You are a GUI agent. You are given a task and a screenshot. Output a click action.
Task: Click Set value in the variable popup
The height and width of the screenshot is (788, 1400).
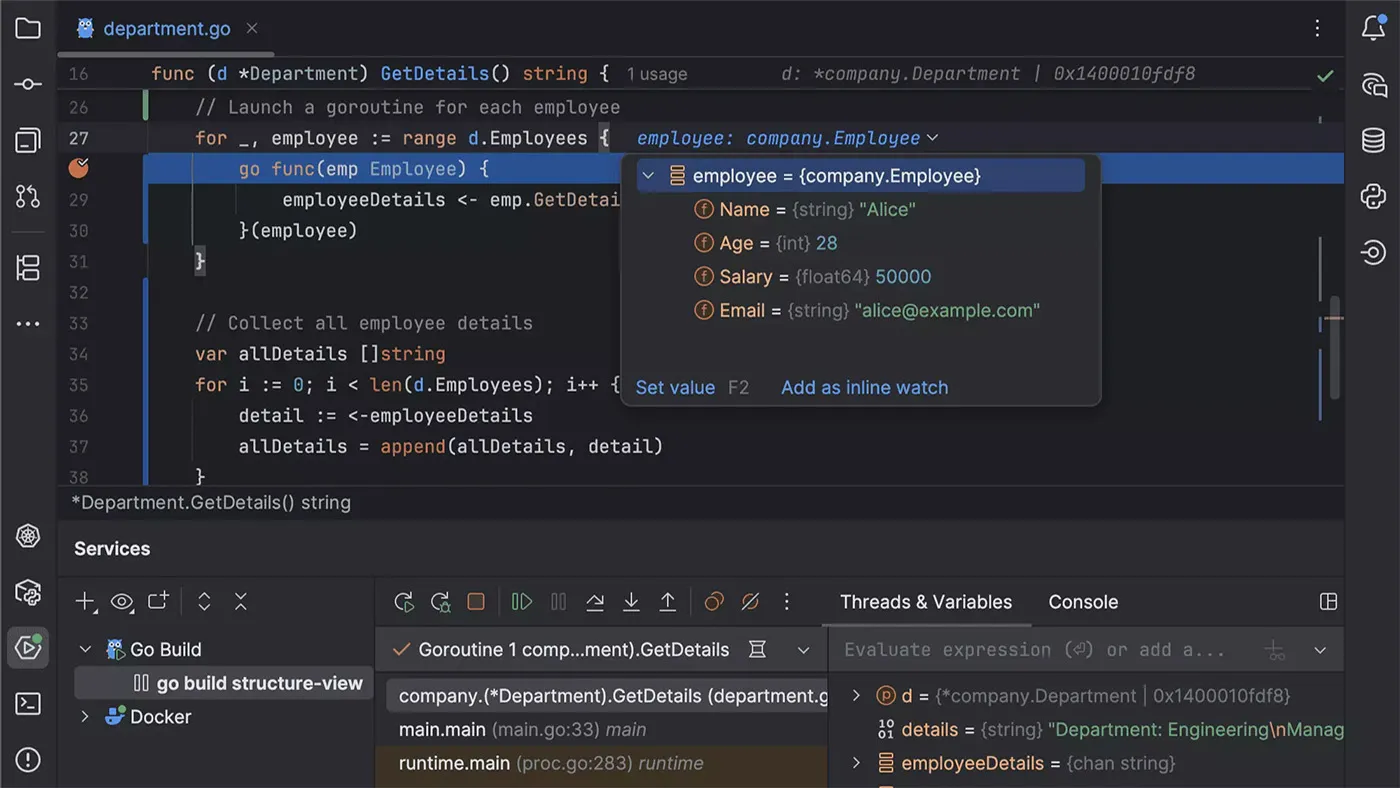click(675, 388)
